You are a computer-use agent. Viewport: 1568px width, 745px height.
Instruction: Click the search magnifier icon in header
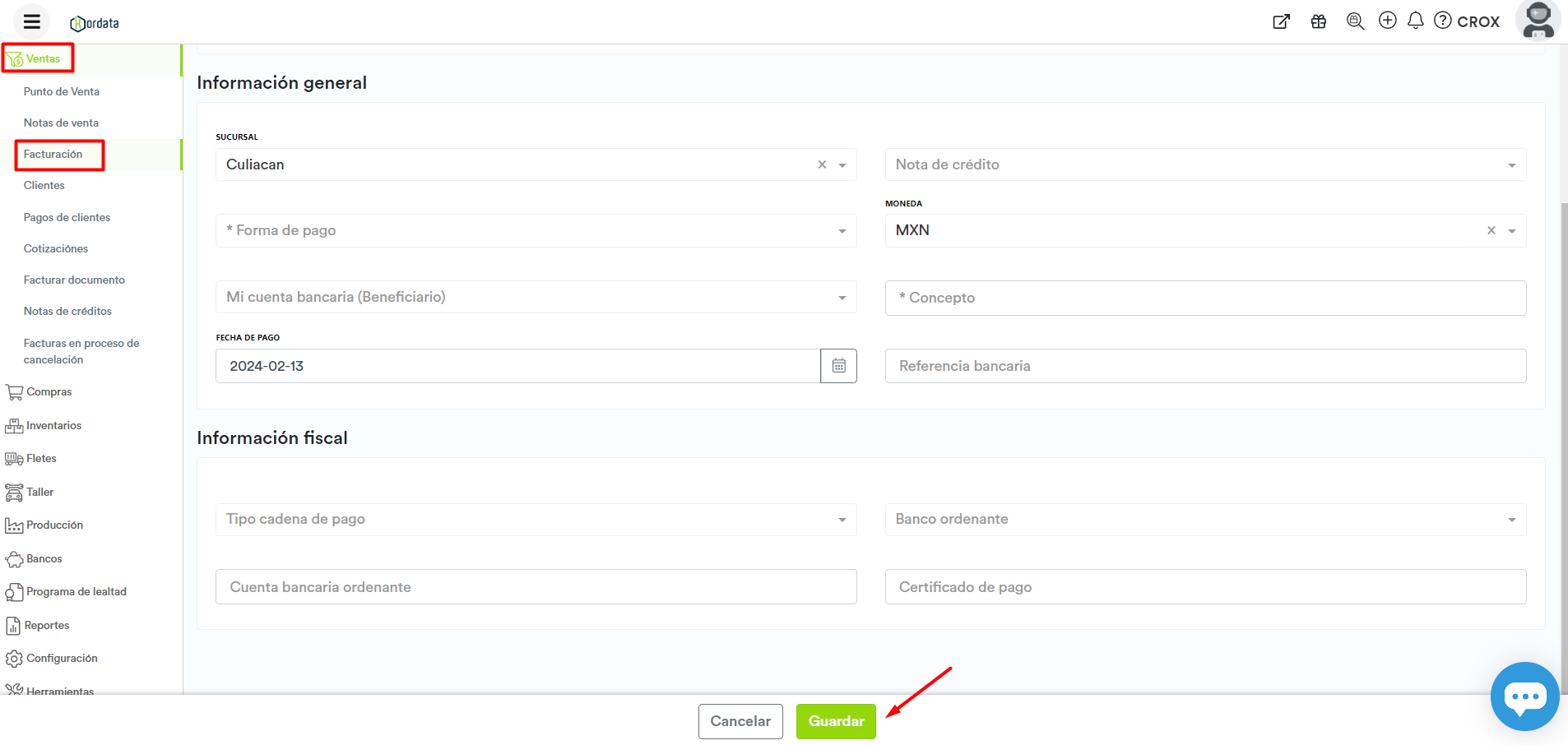[1355, 21]
